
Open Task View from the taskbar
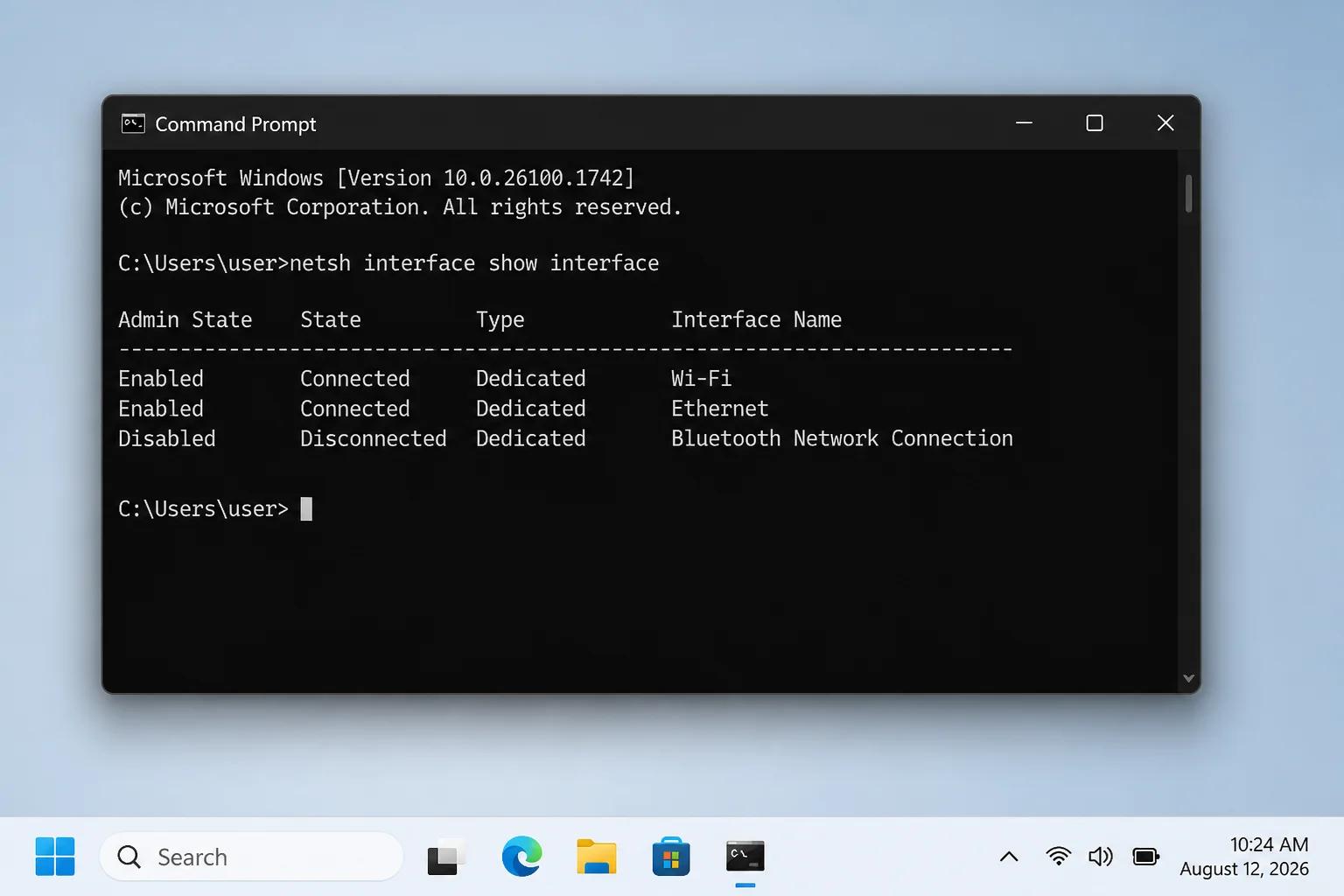pos(445,857)
